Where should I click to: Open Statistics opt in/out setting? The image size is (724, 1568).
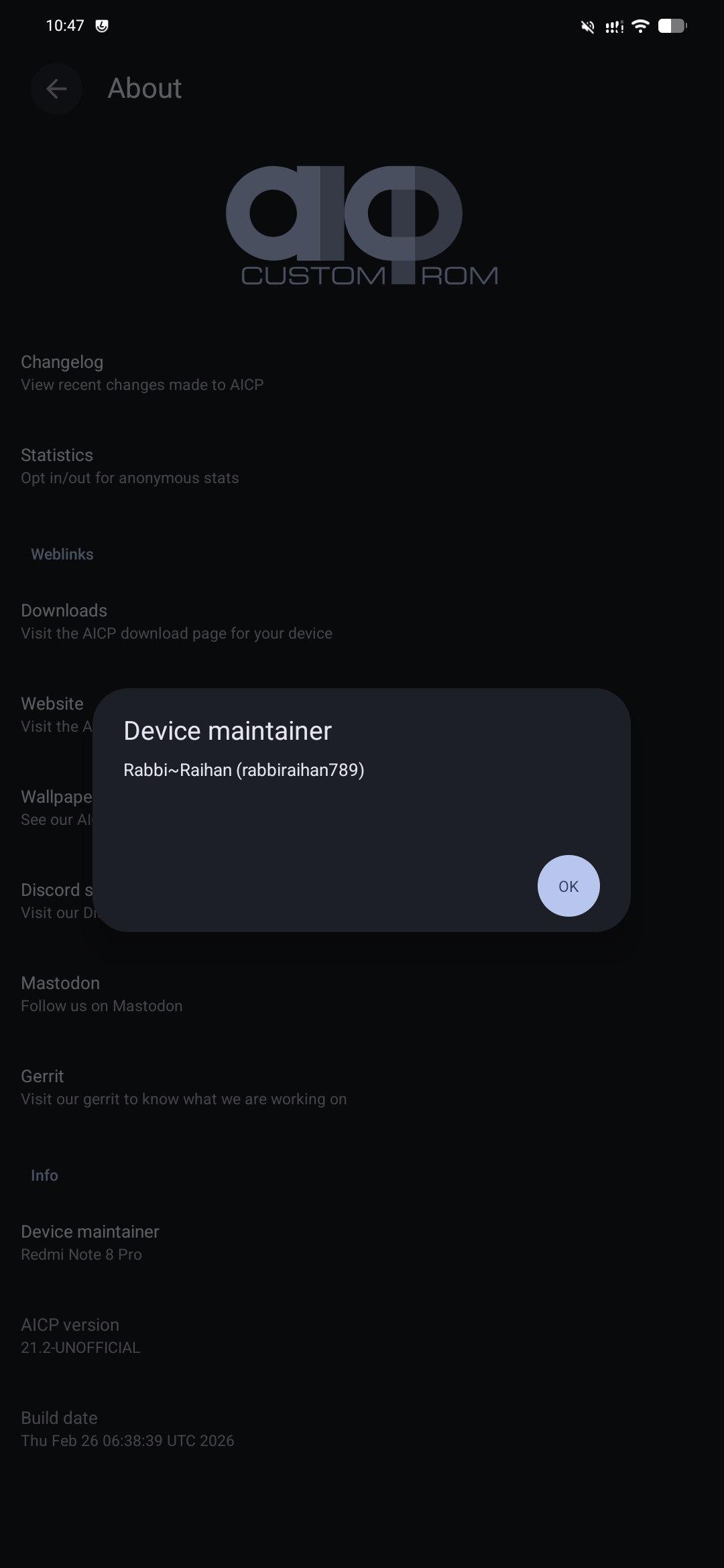[362, 466]
